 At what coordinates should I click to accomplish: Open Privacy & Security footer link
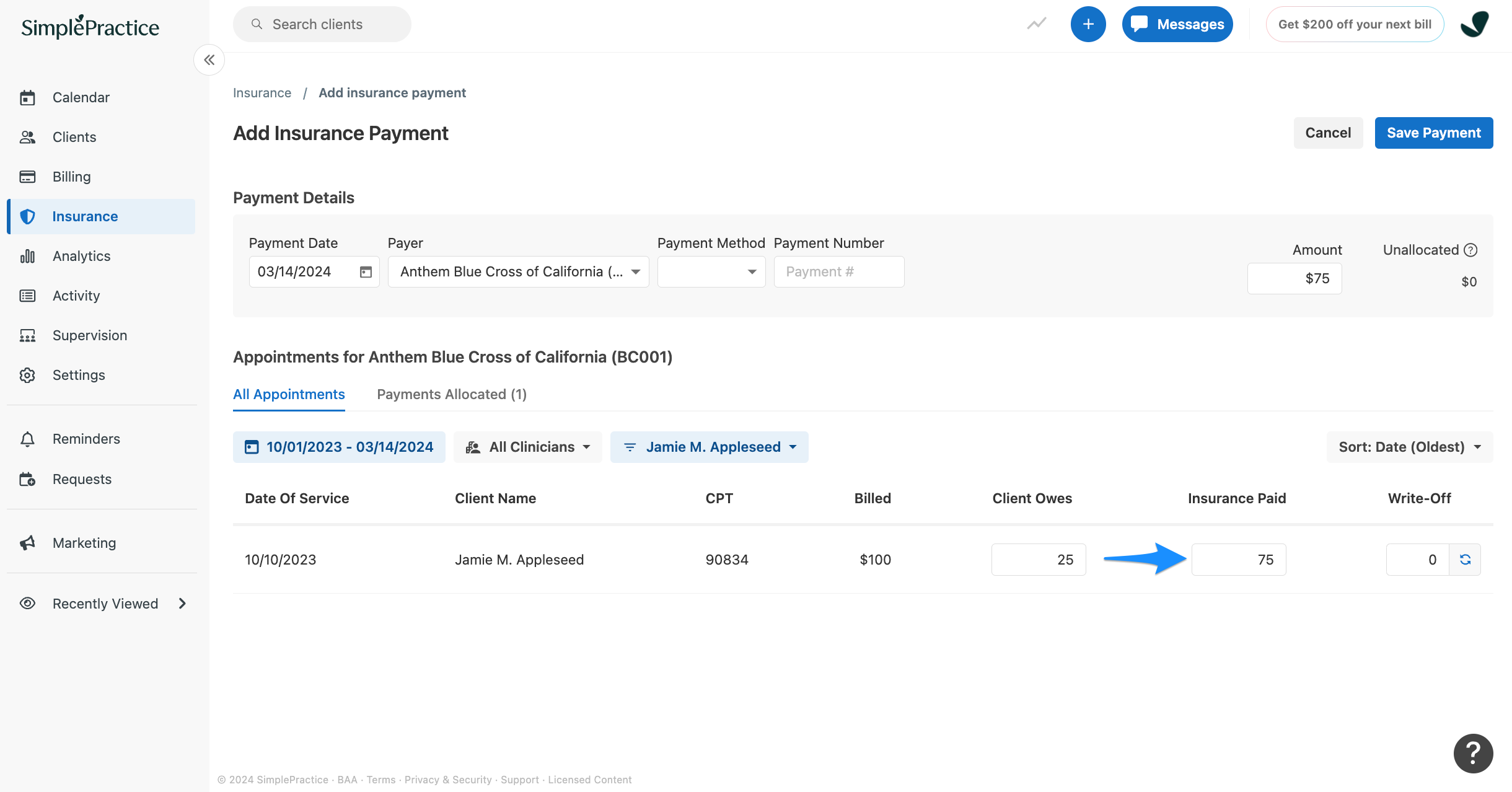(448, 780)
